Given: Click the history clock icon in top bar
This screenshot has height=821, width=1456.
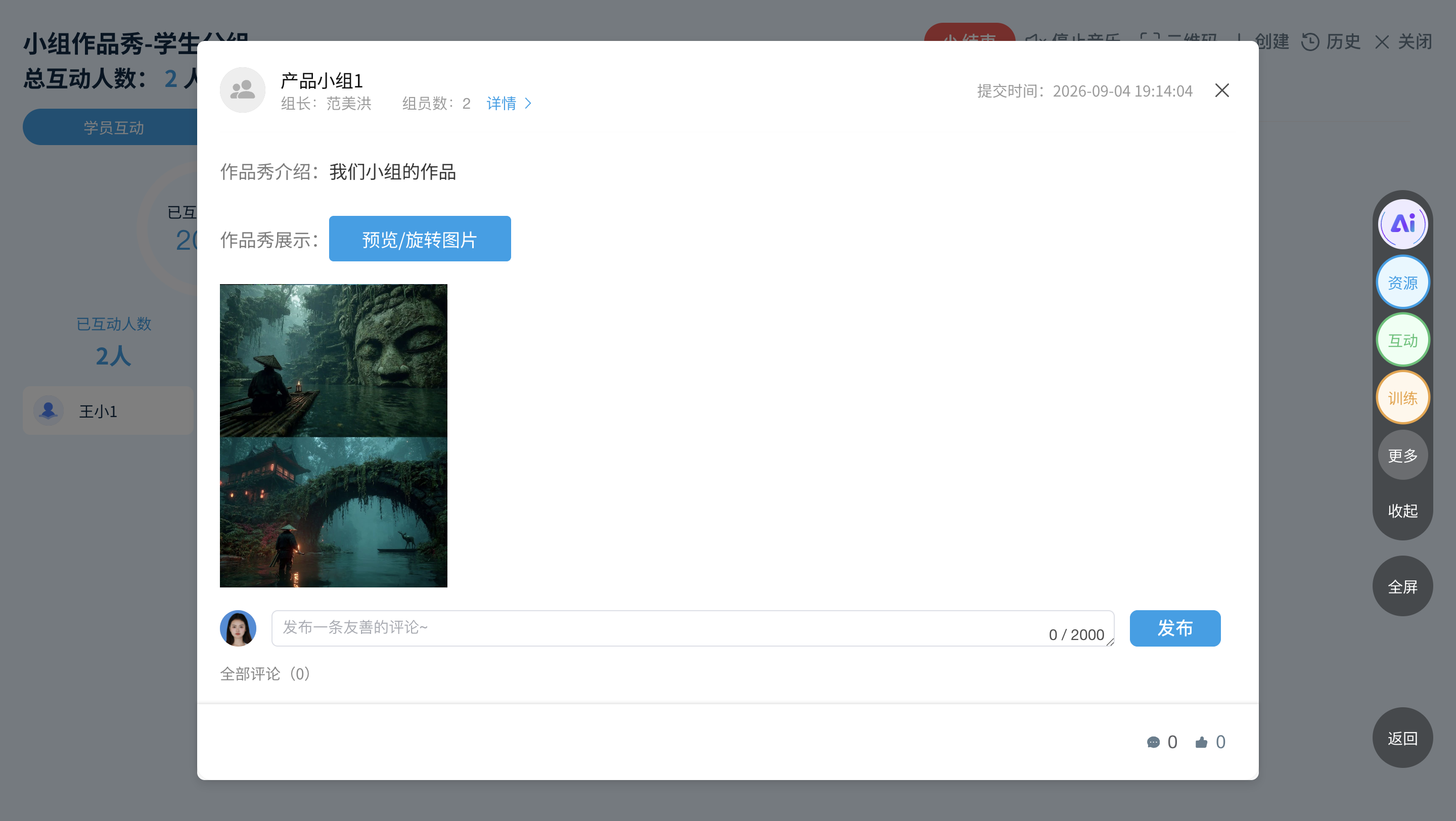Looking at the screenshot, I should click(x=1310, y=42).
